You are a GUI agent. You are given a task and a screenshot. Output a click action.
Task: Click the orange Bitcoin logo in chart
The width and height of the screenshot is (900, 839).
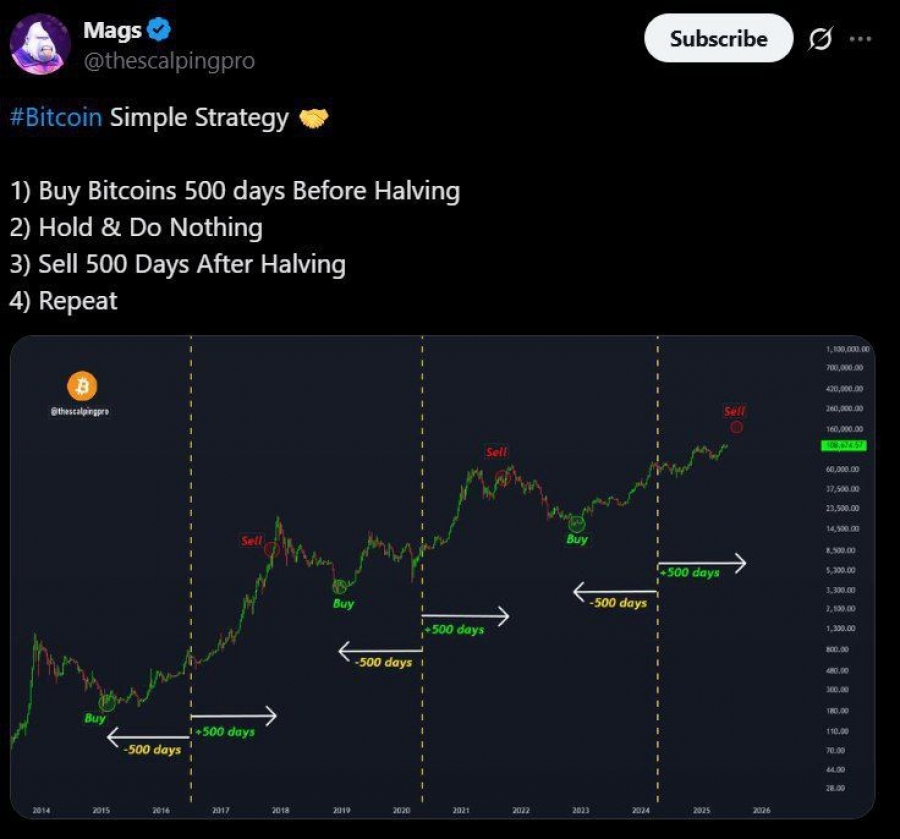click(x=82, y=386)
